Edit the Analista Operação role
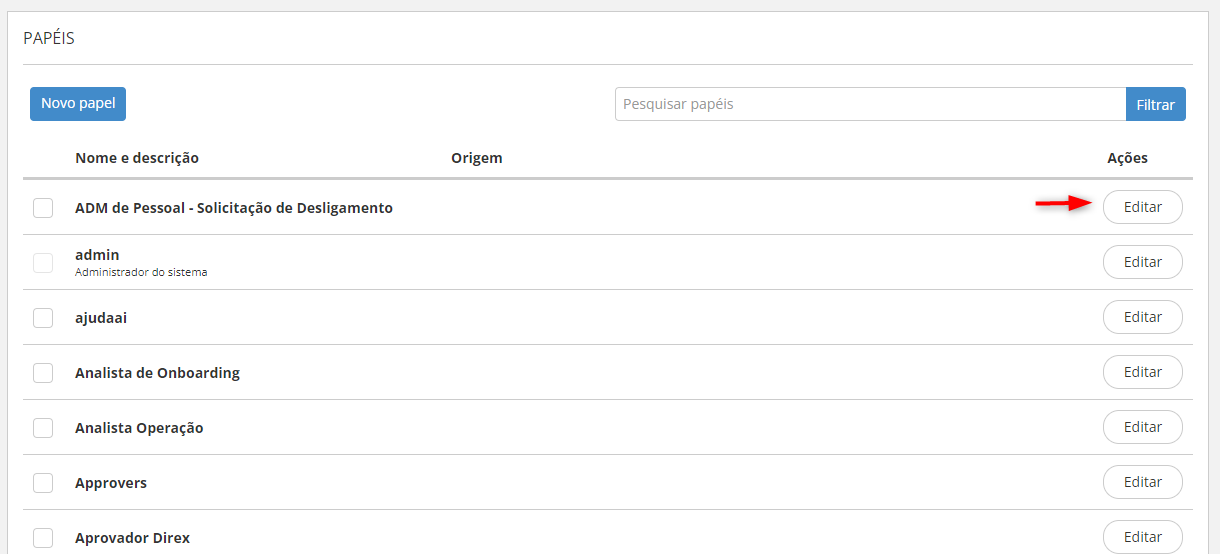Viewport: 1220px width, 554px height. [1142, 427]
